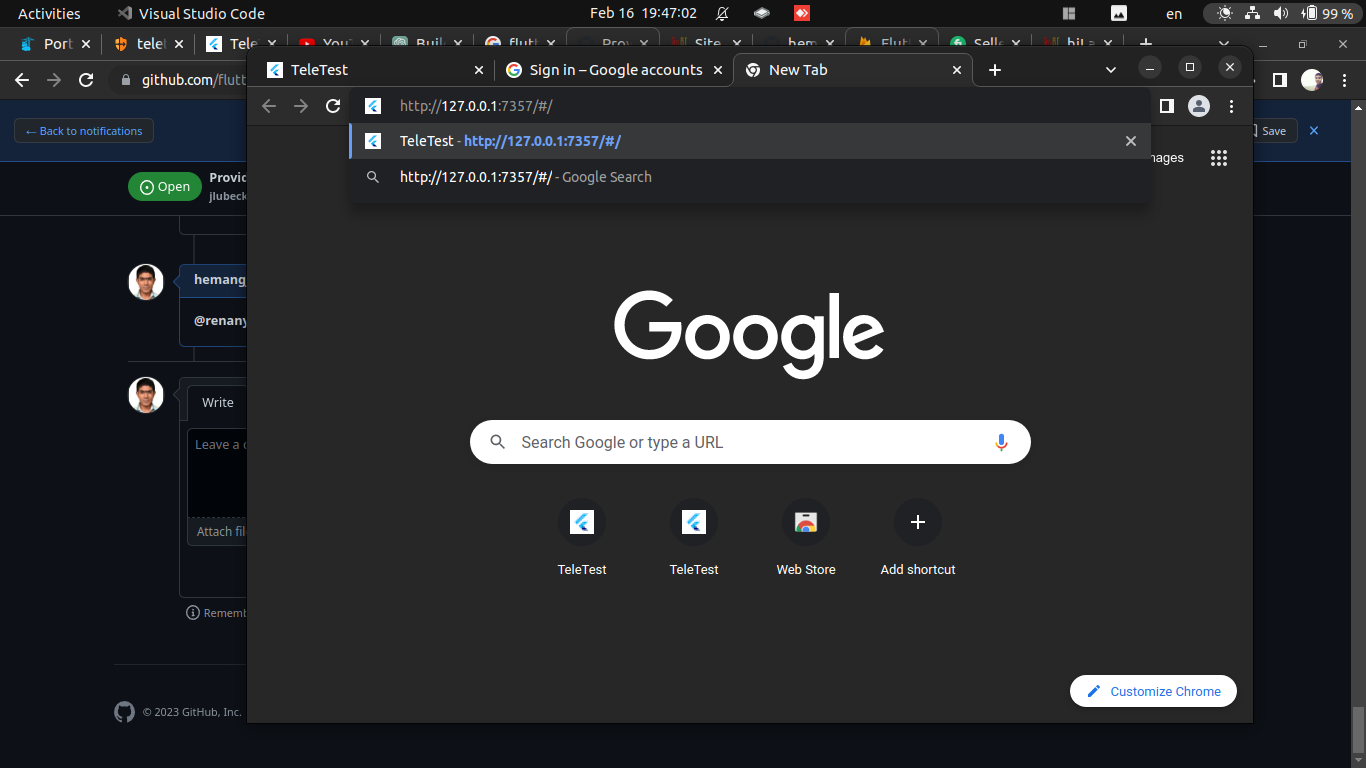Open Chrome's three-dot menu

pyautogui.click(x=1232, y=105)
